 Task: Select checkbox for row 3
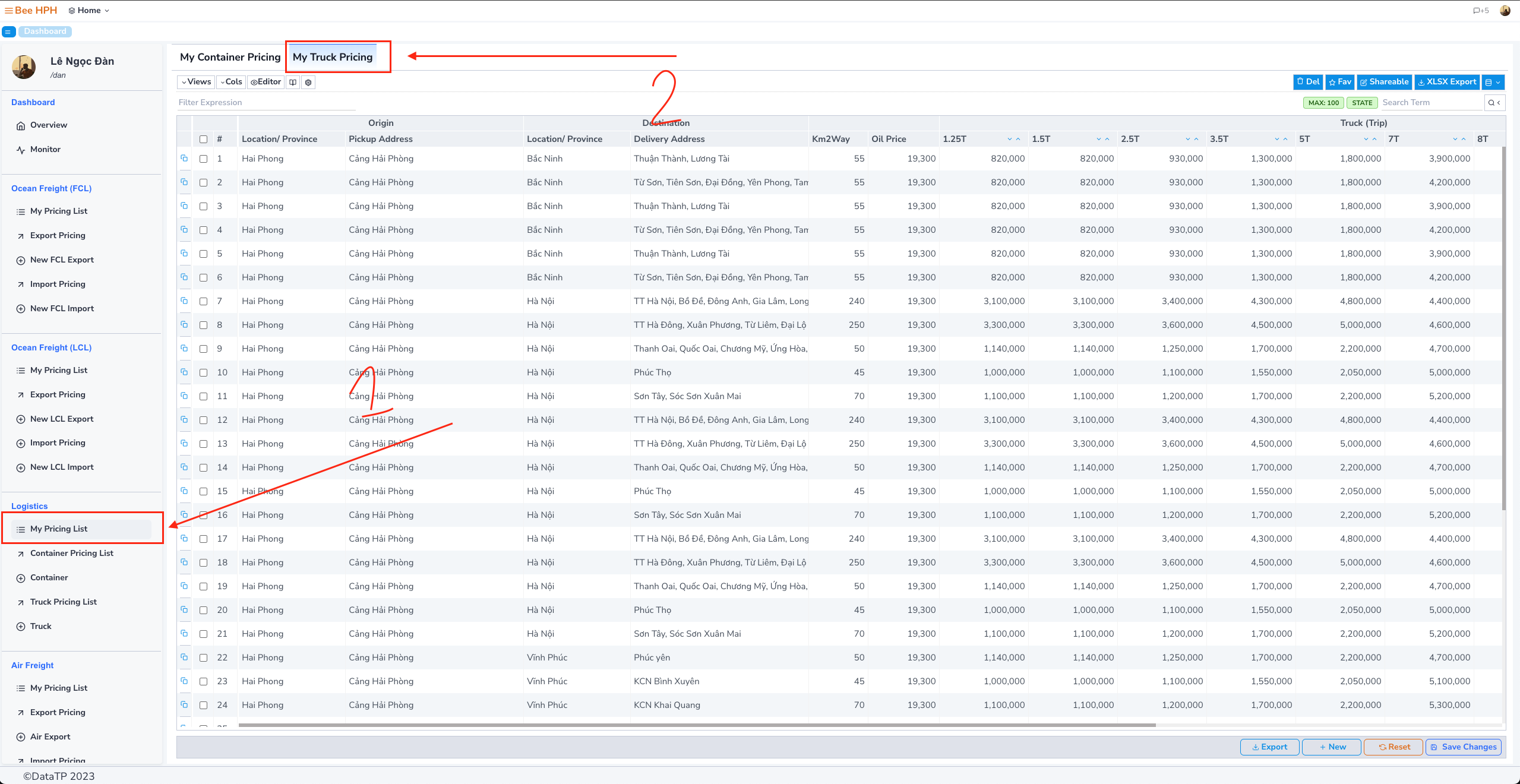coord(204,206)
